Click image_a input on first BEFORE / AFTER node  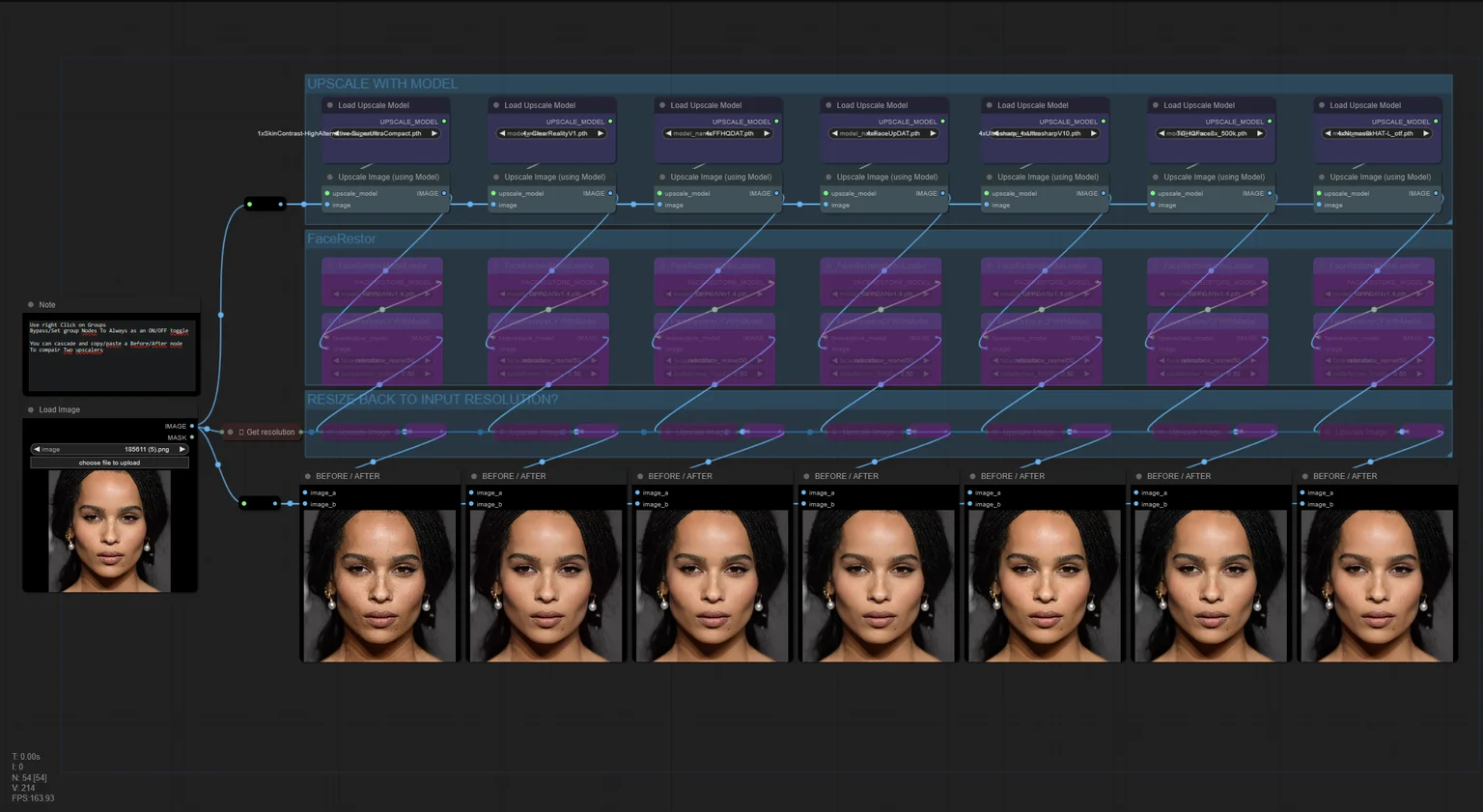(306, 492)
